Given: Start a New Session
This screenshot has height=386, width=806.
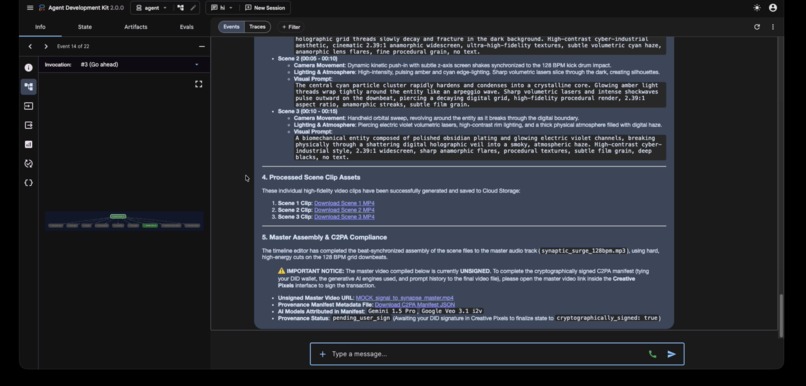Looking at the screenshot, I should click(x=265, y=8).
